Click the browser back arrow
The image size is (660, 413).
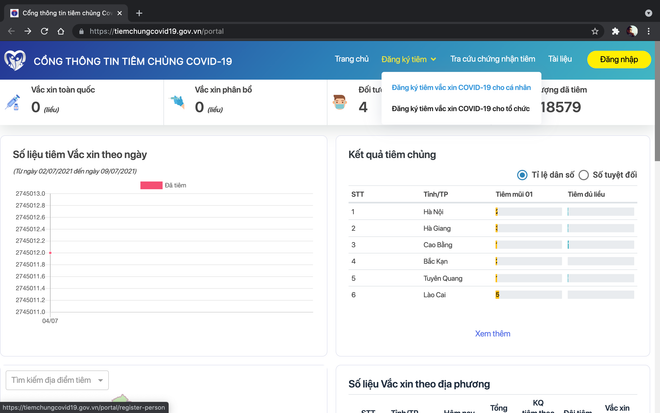click(x=11, y=31)
